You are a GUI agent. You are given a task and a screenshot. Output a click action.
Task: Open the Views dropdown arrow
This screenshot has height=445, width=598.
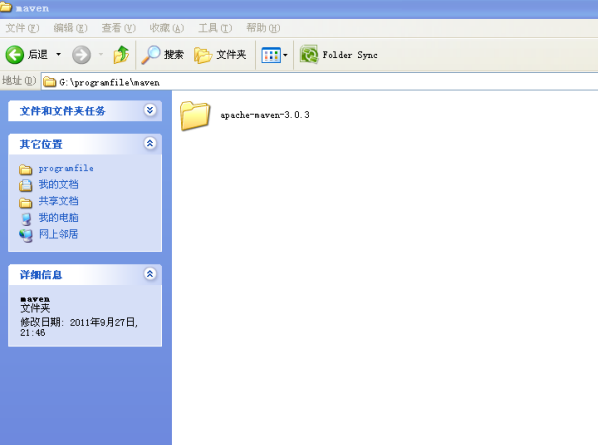[285, 55]
